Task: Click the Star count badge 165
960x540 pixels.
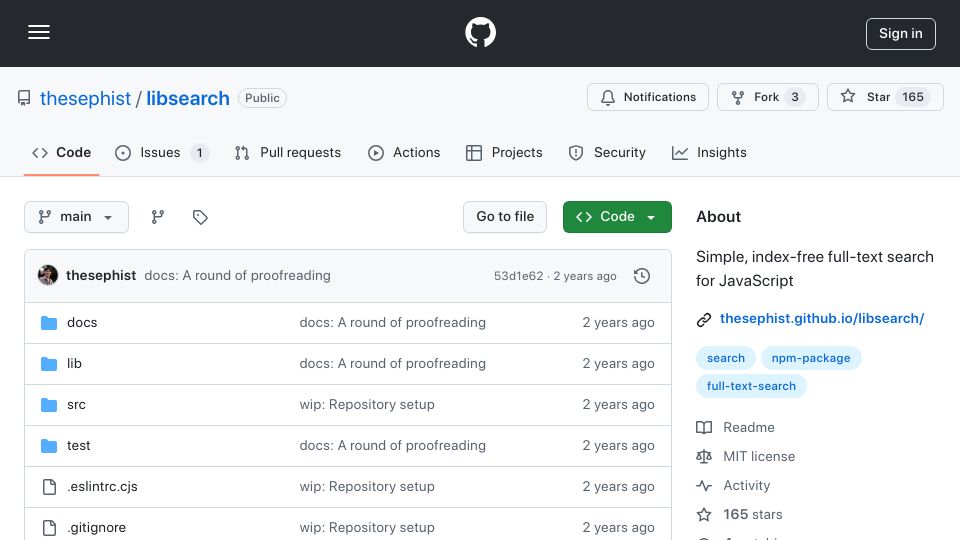Action: coord(913,97)
